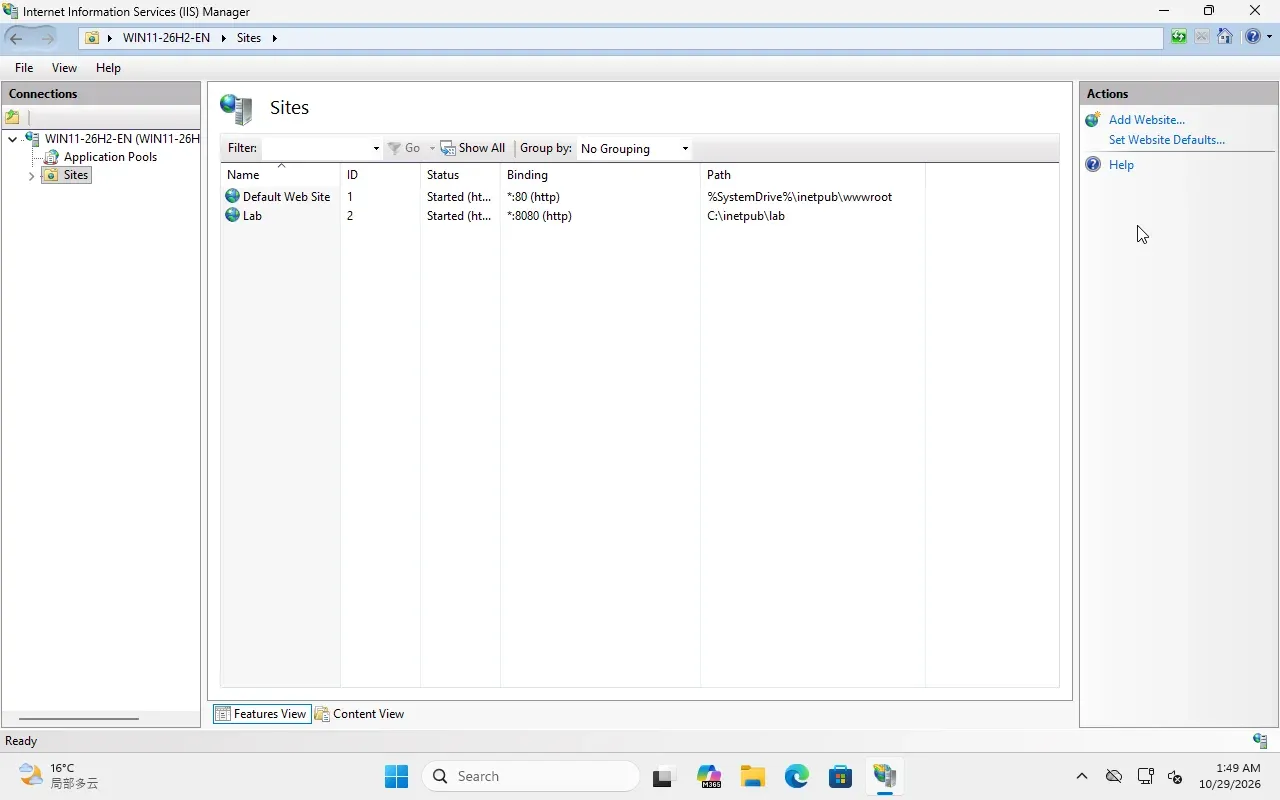Open the Help menu
Image resolution: width=1280 pixels, height=800 pixels.
108,68
